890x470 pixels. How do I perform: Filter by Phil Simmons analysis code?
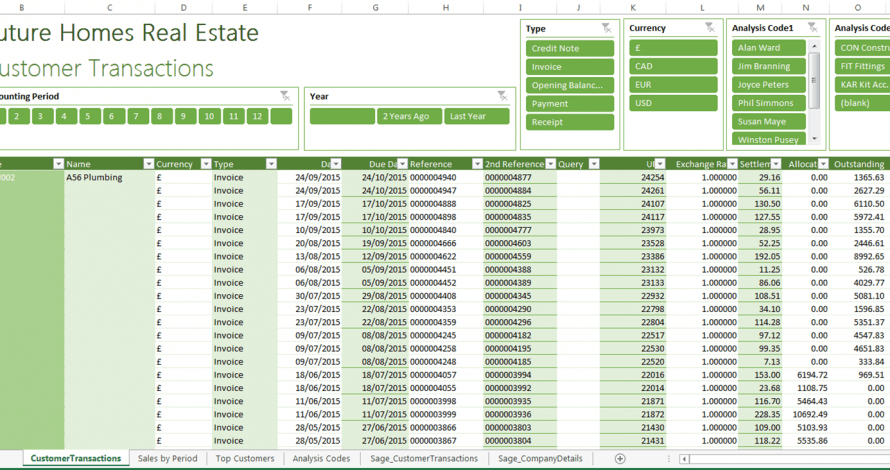[769, 103]
